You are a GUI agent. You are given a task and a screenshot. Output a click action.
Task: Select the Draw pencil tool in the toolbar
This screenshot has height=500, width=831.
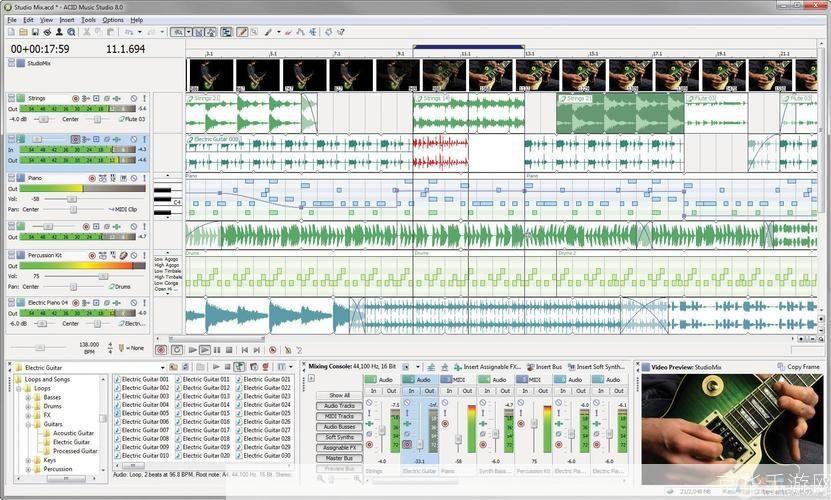click(242, 32)
